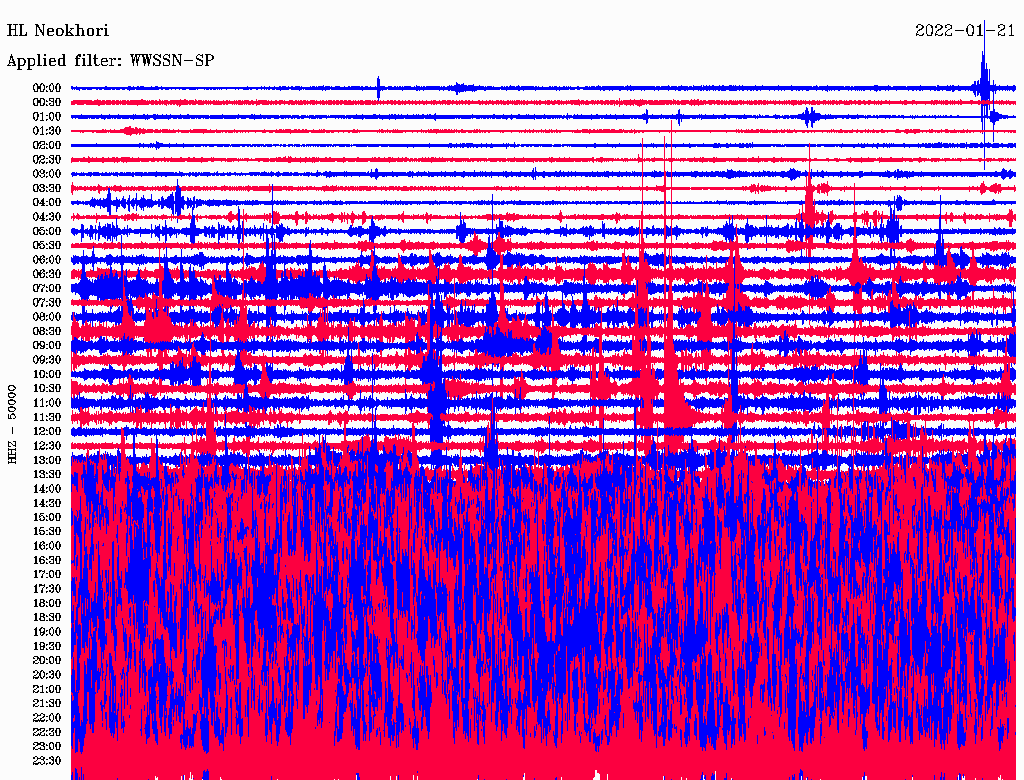Screen dimensions: 1024x780
Task: Select the 01:30 time row label
Action: pyautogui.click(x=46, y=131)
